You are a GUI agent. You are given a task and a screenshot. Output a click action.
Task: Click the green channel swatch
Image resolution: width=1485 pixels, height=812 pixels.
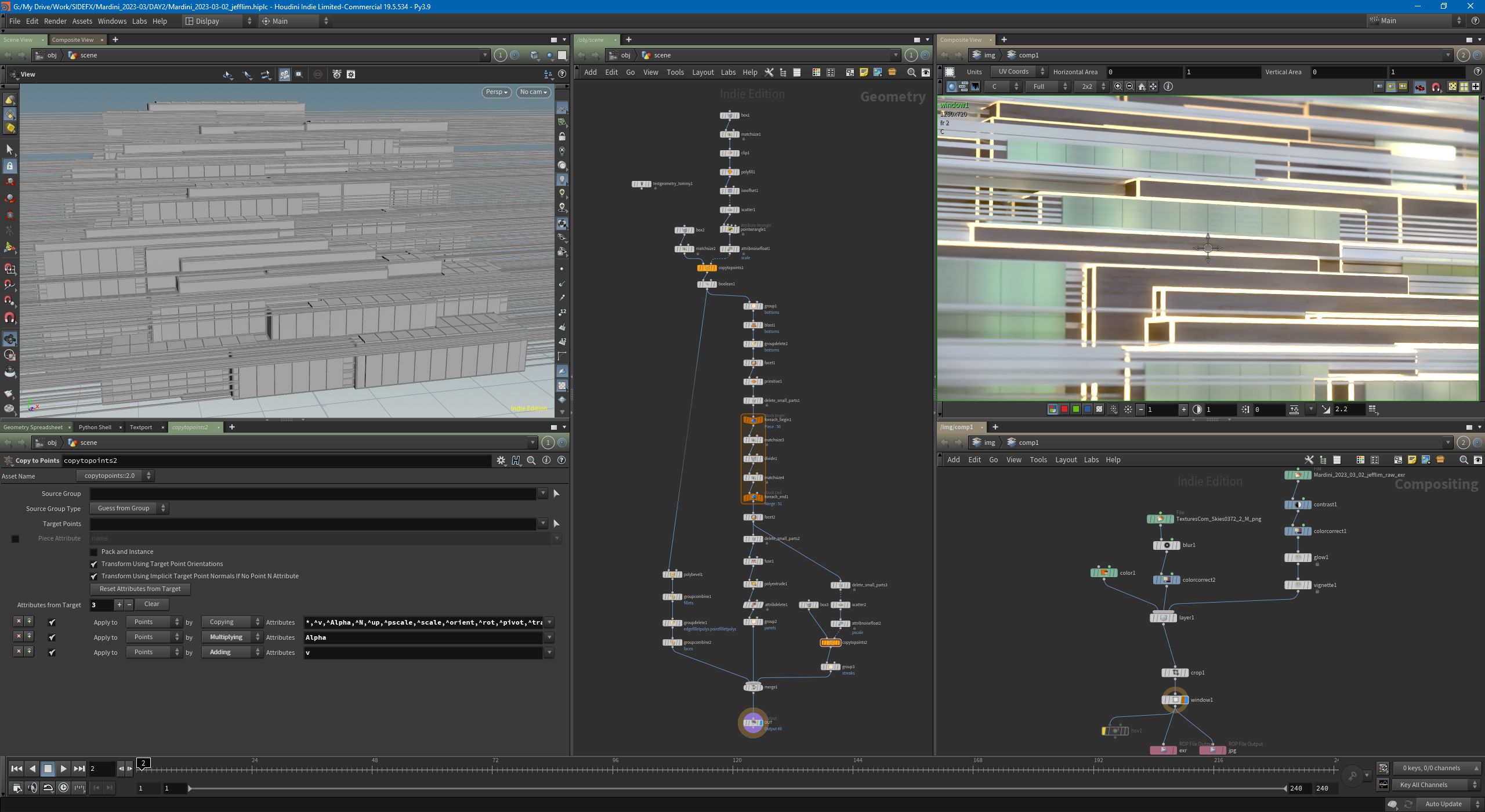pos(1075,409)
